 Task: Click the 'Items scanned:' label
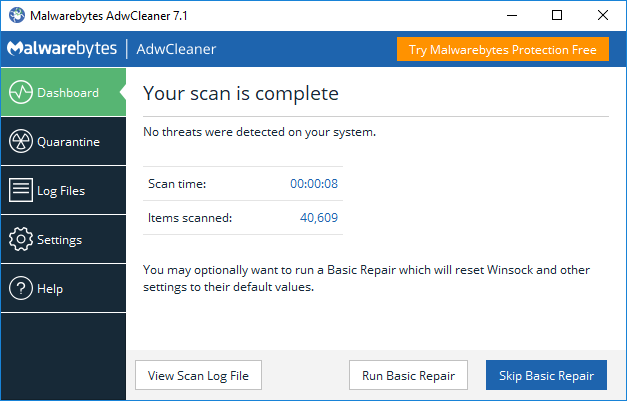point(190,218)
